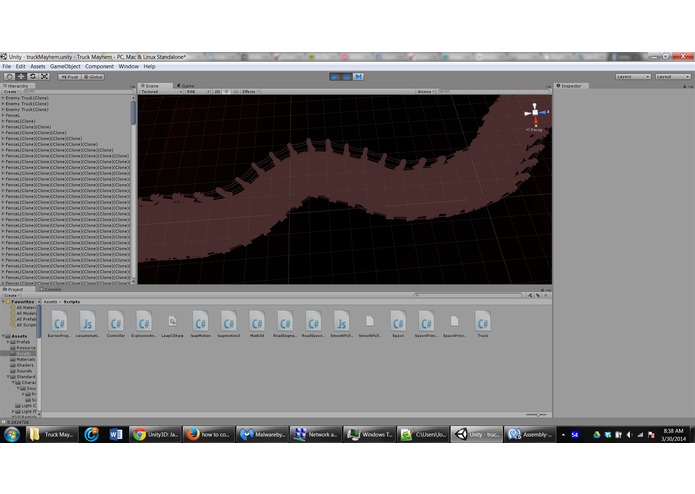The width and height of the screenshot is (695, 494).
Task: Open the Component menu
Action: pyautogui.click(x=99, y=66)
